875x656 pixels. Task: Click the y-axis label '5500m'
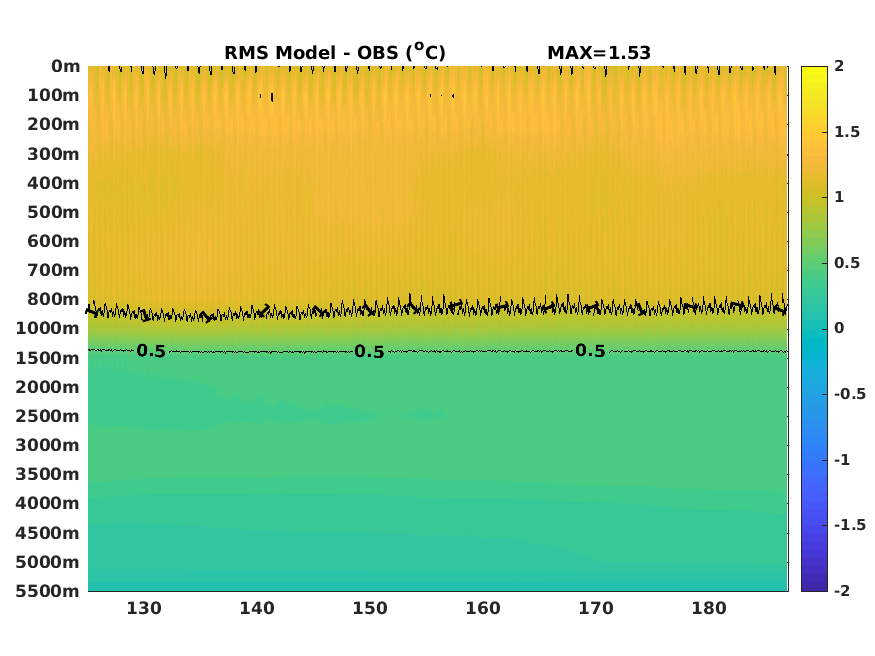[x=48, y=591]
